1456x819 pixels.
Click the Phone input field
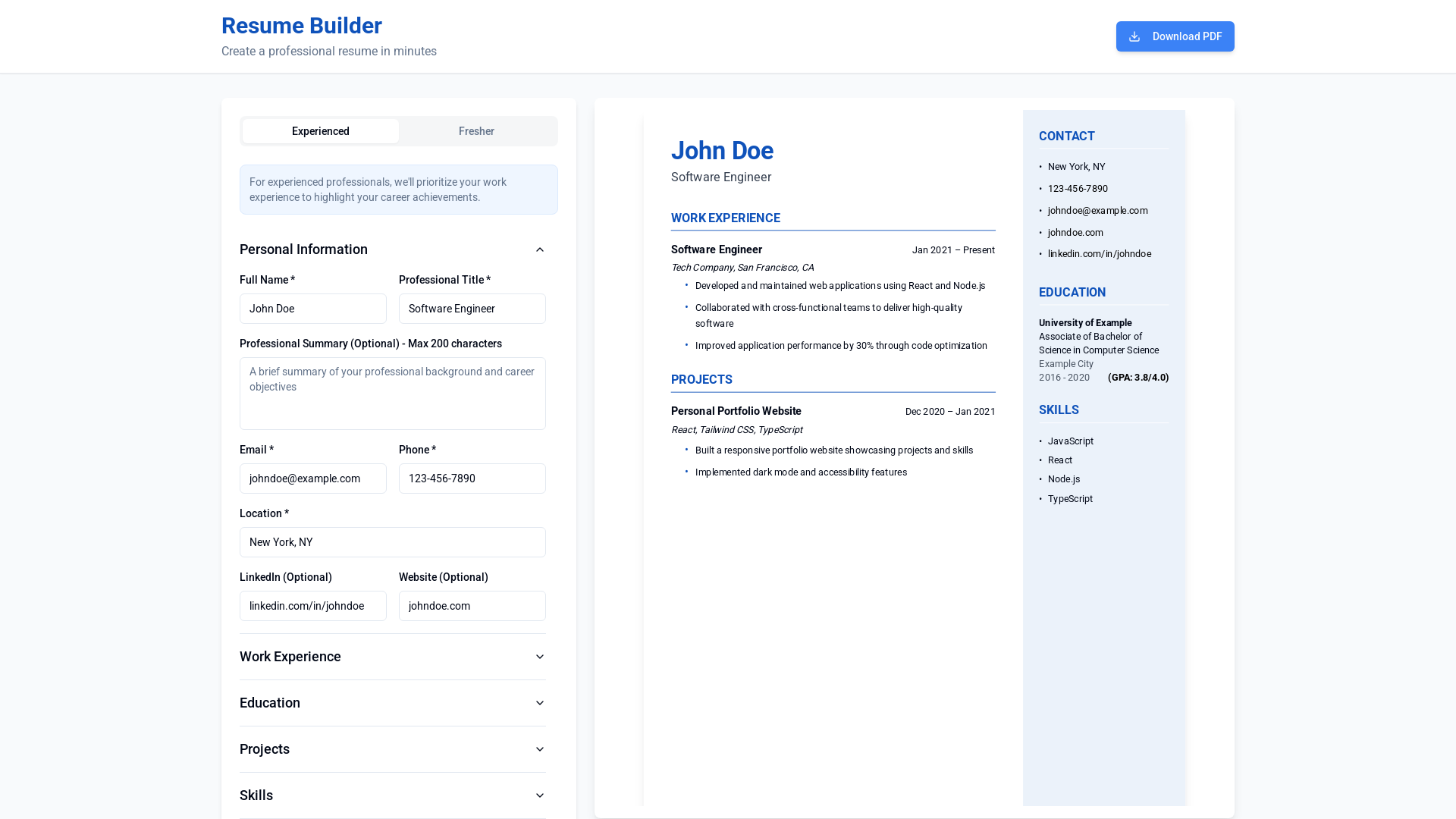click(x=472, y=479)
